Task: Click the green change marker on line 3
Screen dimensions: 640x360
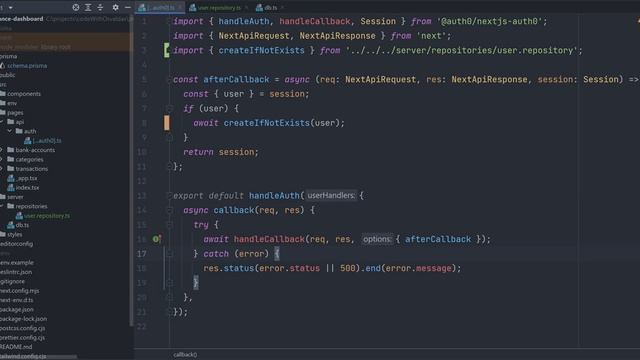Action: pyautogui.click(x=167, y=50)
